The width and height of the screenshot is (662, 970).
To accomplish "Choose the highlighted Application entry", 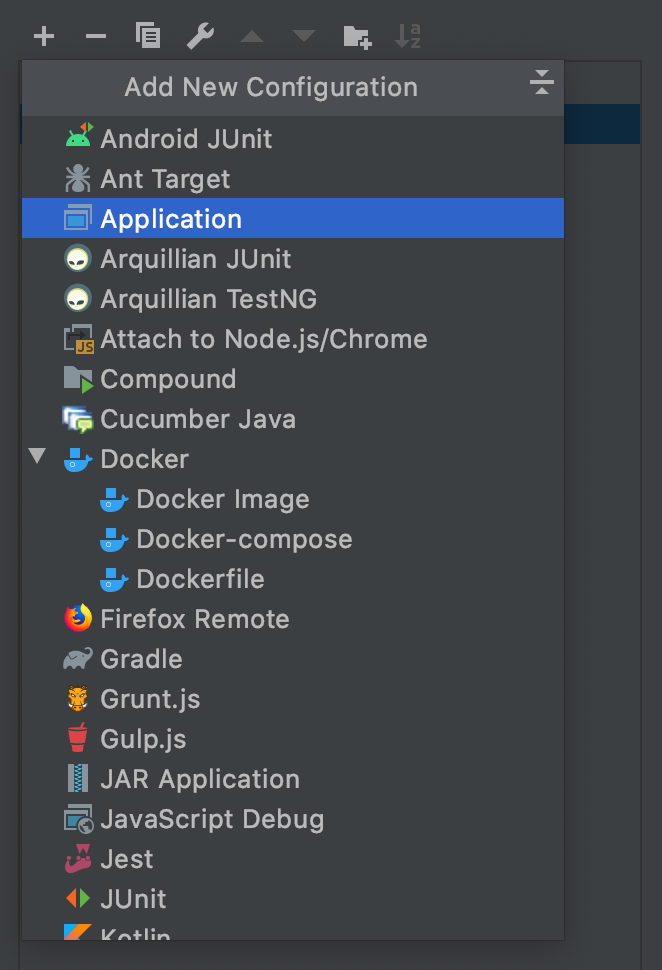I will point(293,218).
